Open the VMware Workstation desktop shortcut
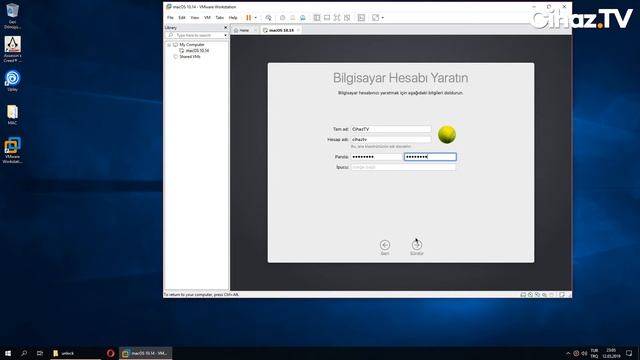This screenshot has width=640, height=360. pyautogui.click(x=12, y=151)
